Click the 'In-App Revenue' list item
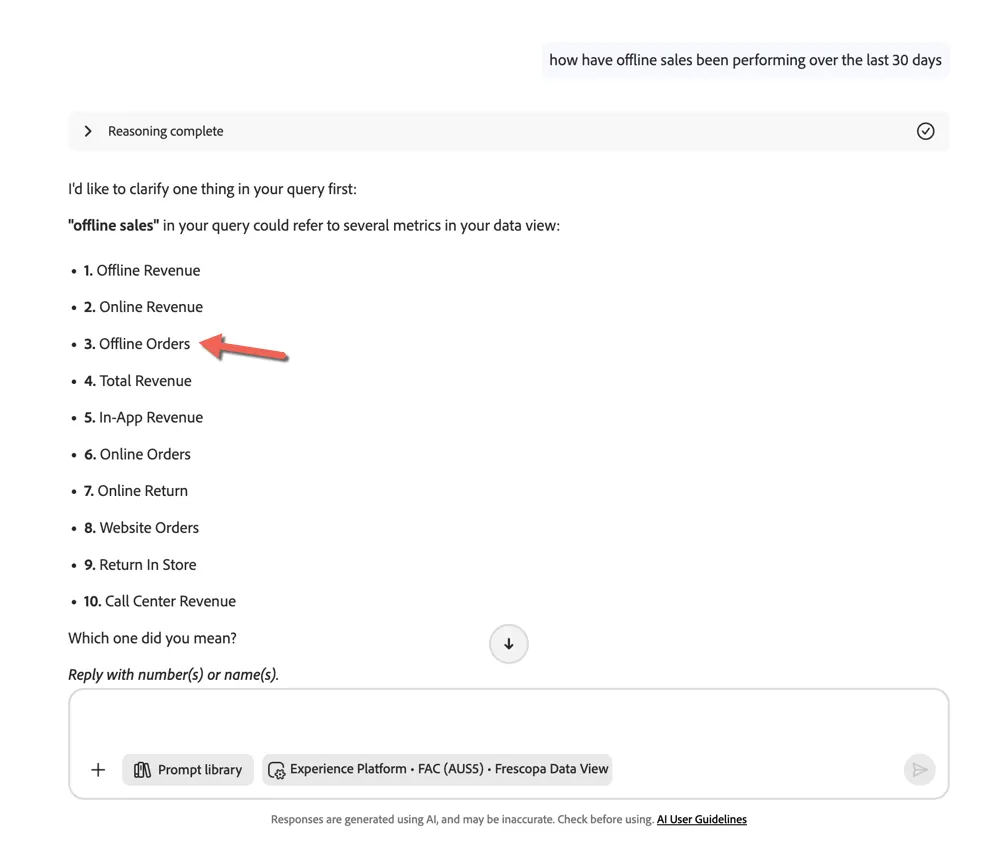This screenshot has height=848, width=992. point(144,418)
